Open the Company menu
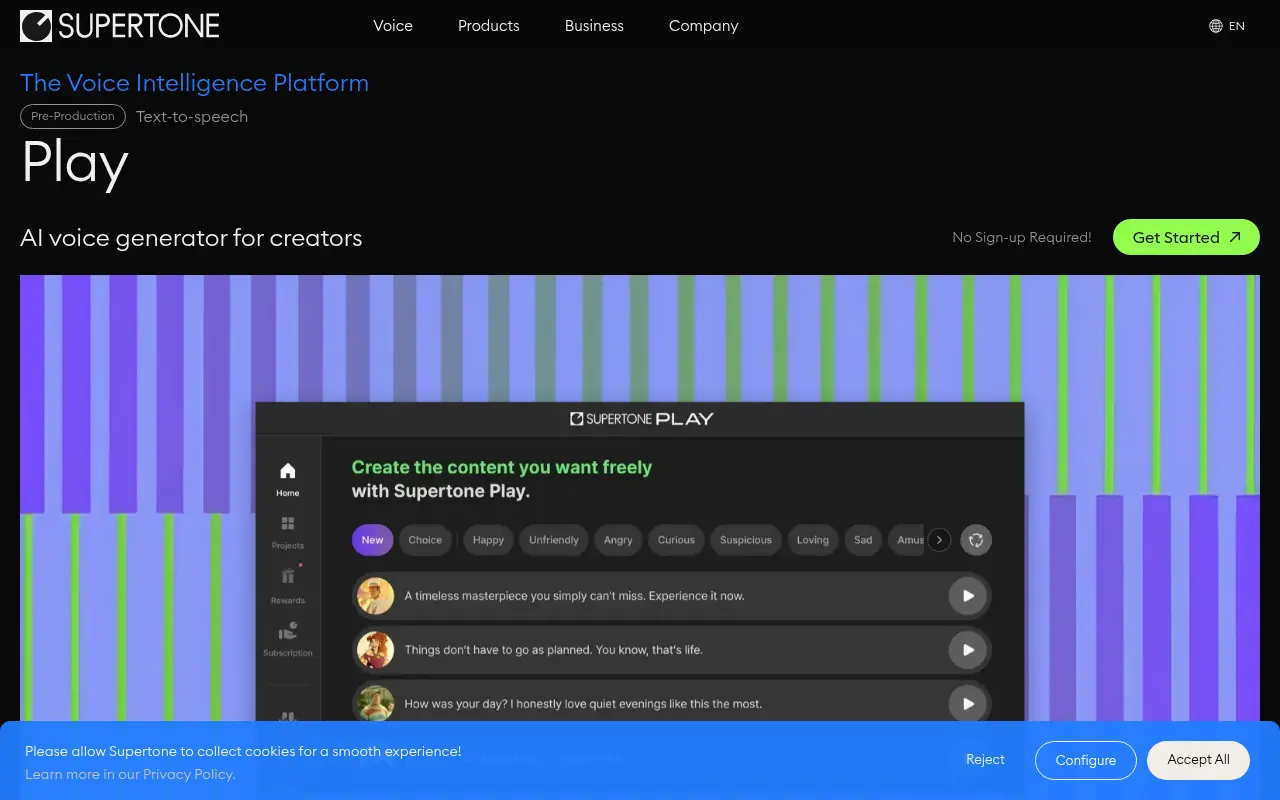 [703, 26]
